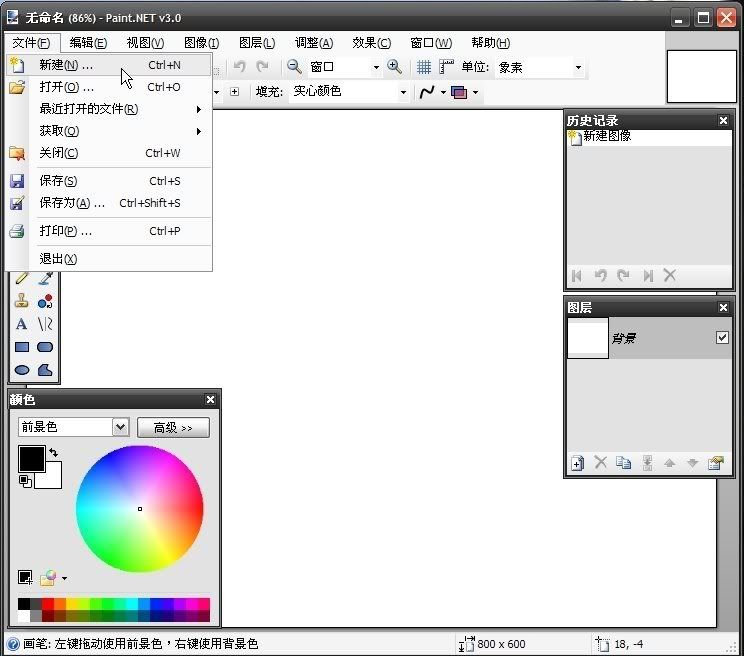744x656 pixels.
Task: Choose 关闭(C) from the File menu
Action: (110, 153)
